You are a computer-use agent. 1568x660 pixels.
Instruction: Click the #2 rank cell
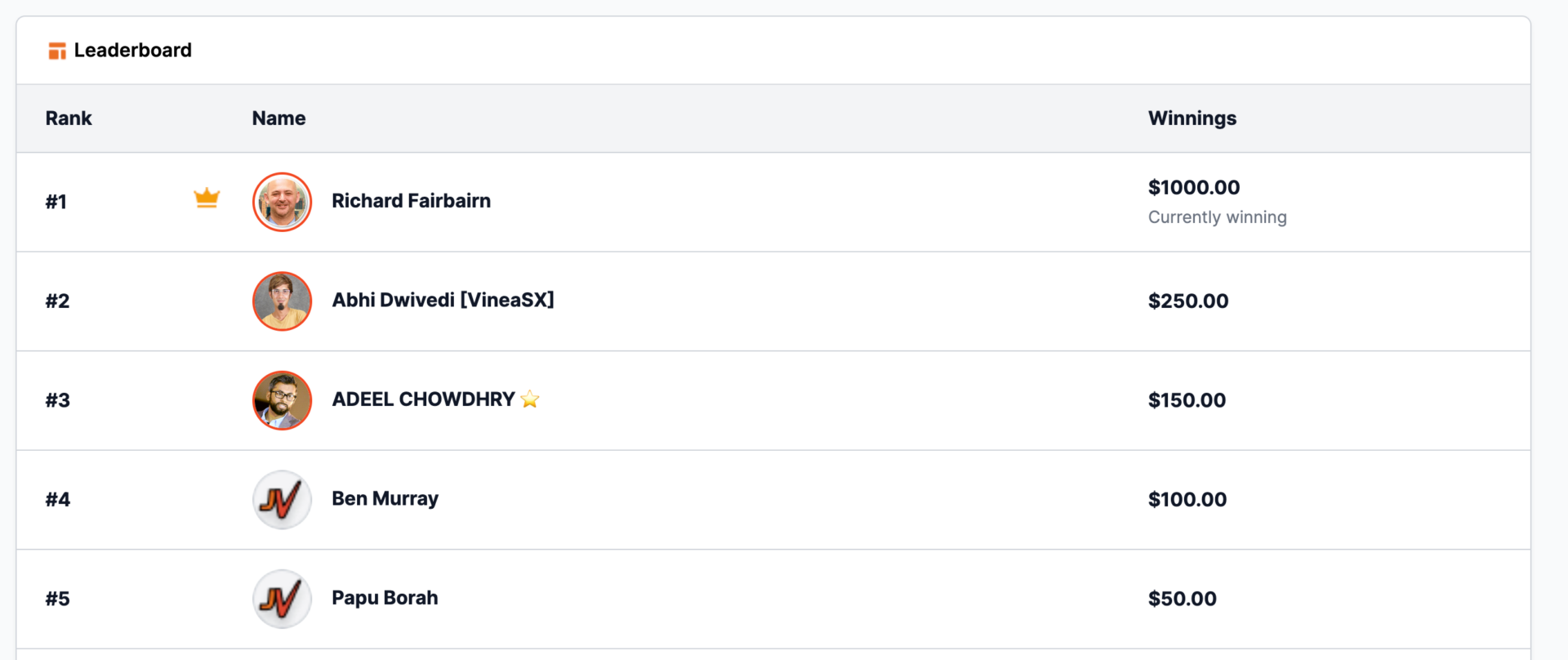tap(57, 301)
